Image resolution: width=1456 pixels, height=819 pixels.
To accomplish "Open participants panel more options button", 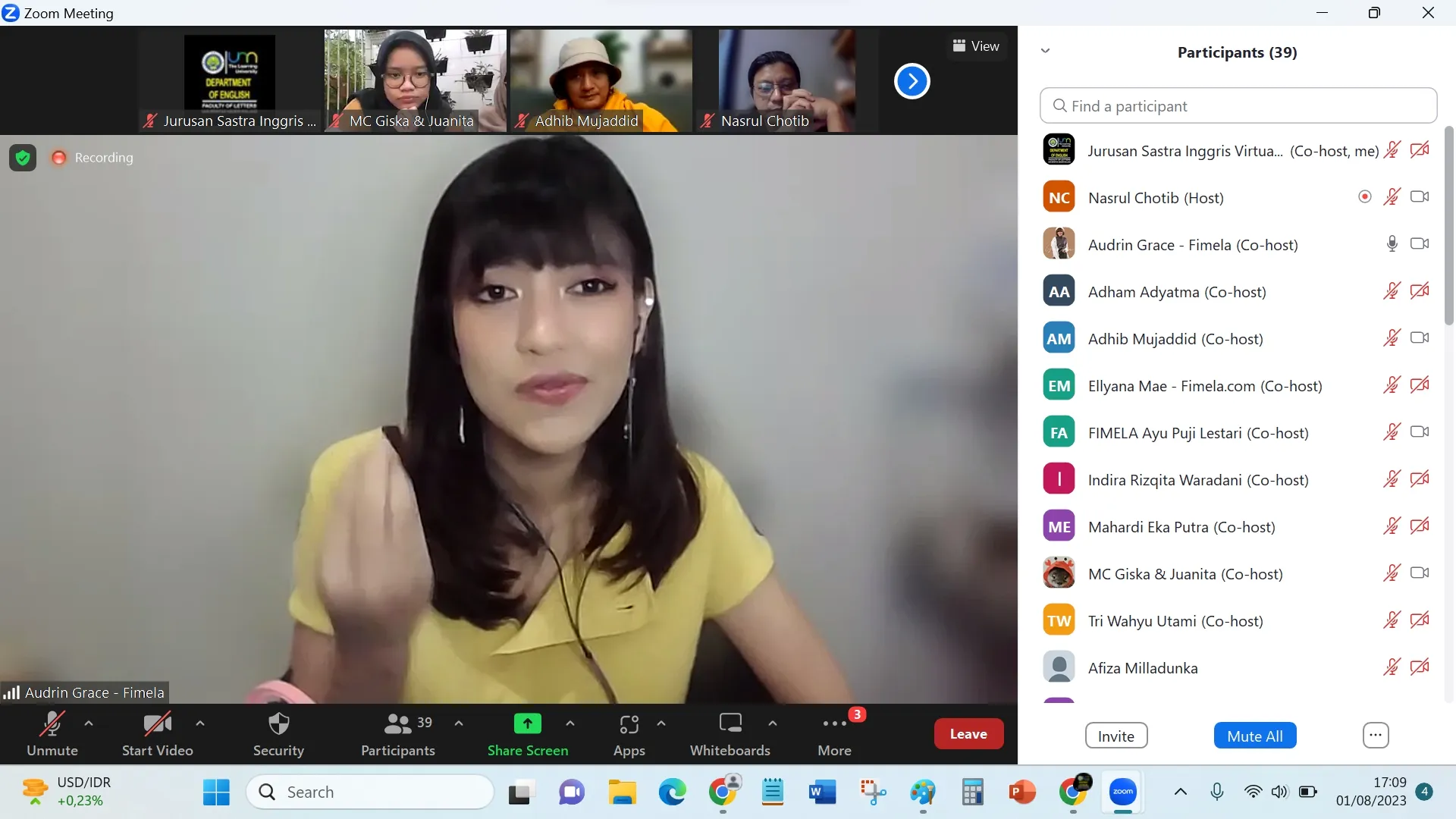I will click(1376, 736).
